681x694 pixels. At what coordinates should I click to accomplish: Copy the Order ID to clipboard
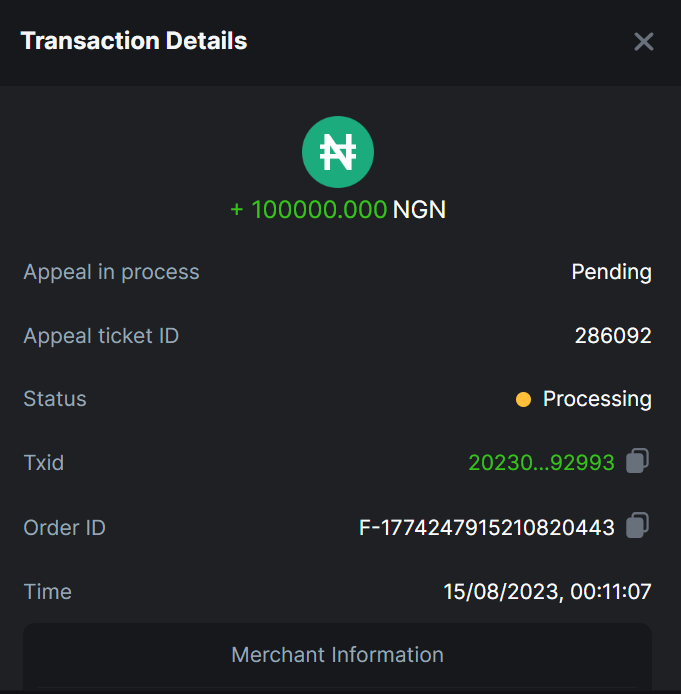point(638,525)
